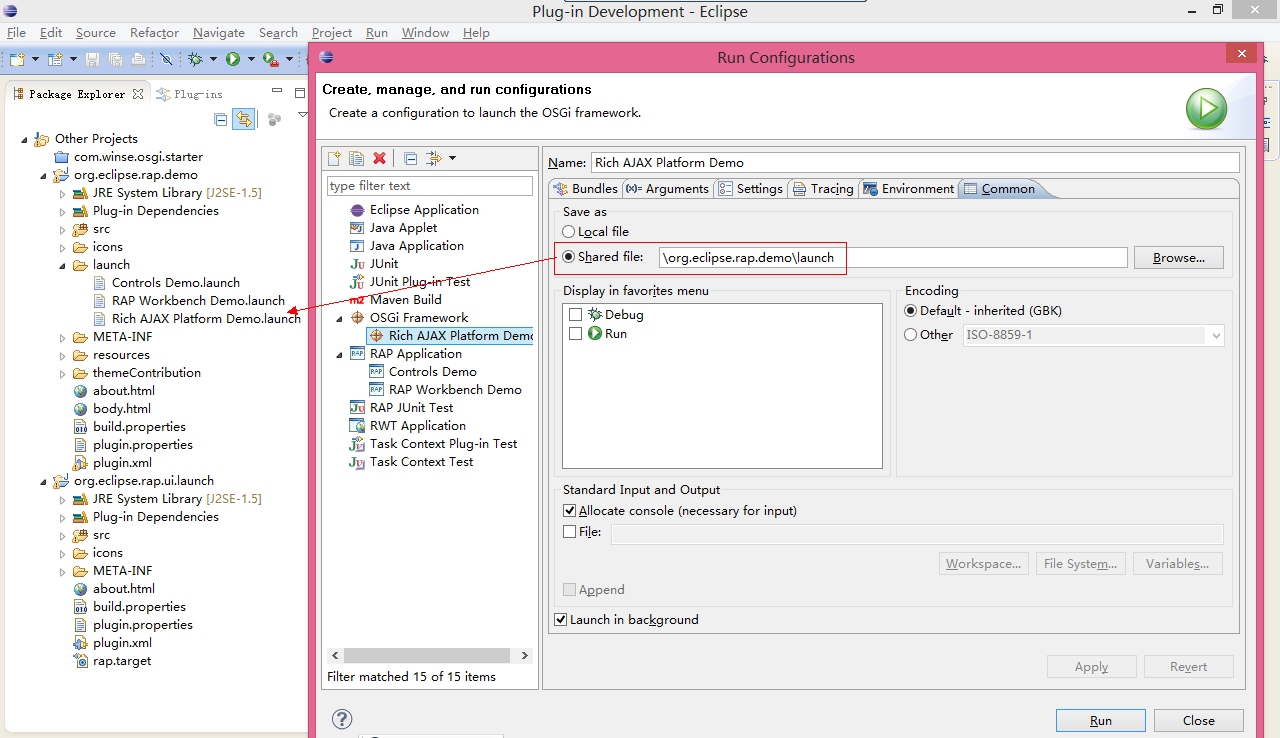This screenshot has width=1280, height=738.
Task: Click Collapse All in Package Explorer
Action: click(x=221, y=120)
